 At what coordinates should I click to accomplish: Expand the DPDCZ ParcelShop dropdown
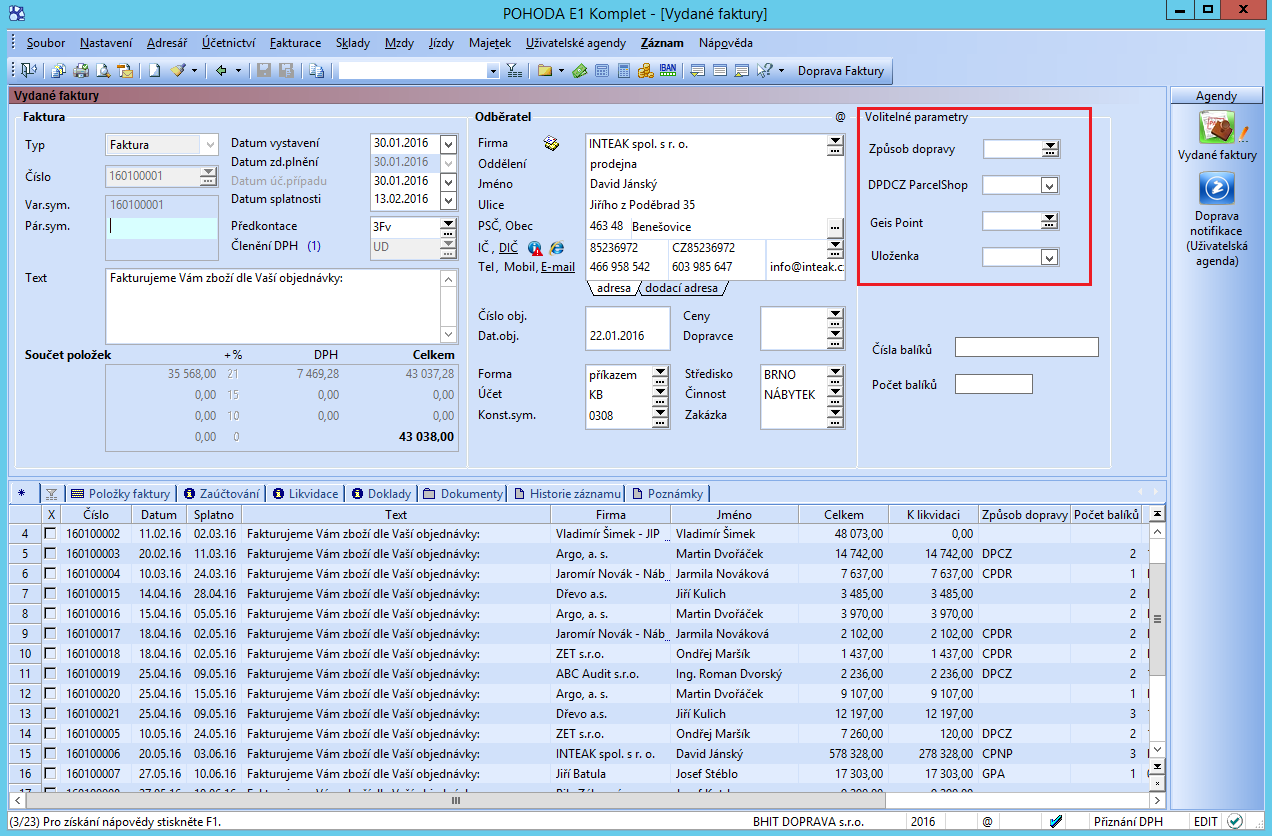point(1049,185)
